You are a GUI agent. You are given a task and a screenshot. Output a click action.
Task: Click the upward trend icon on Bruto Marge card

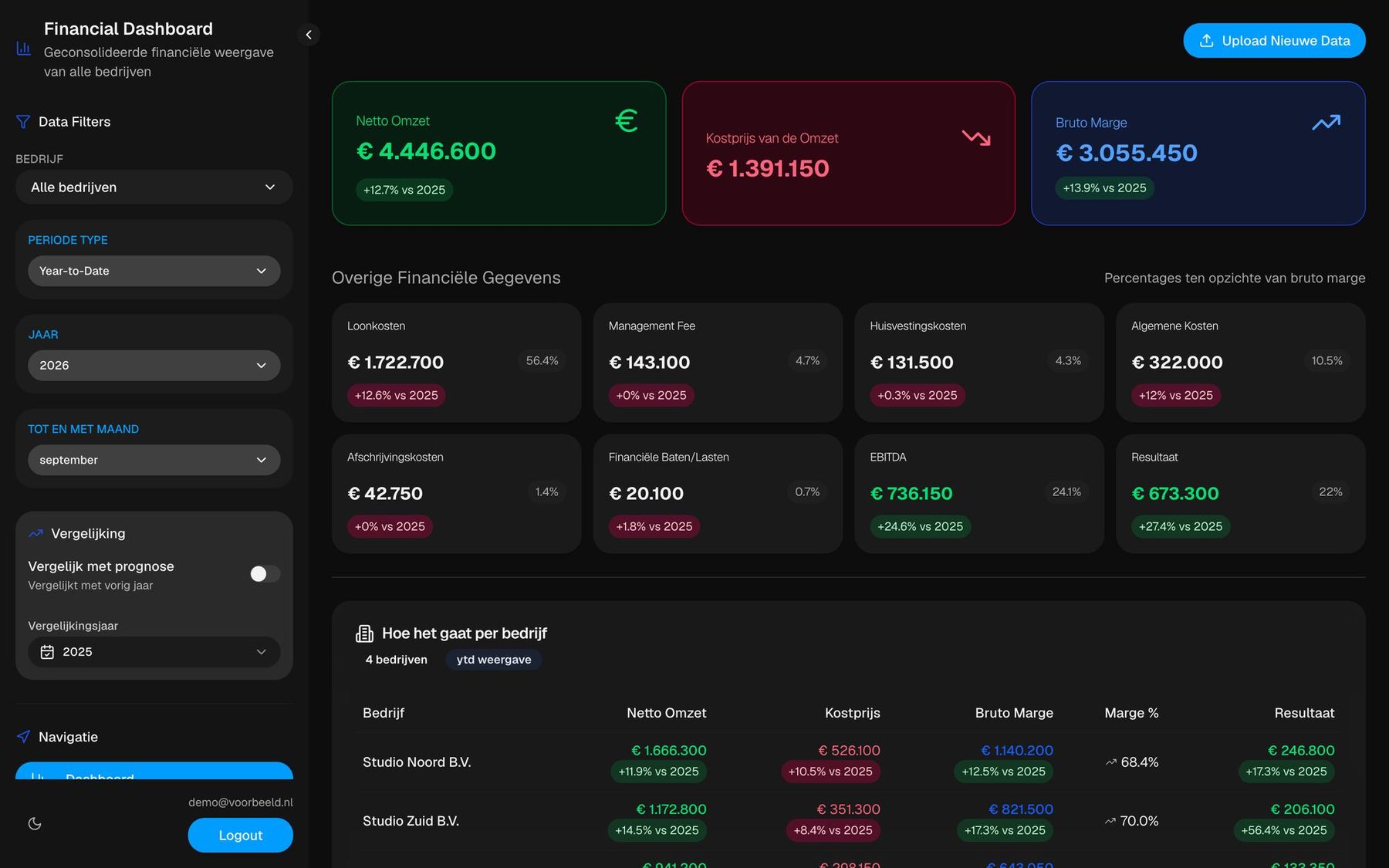(1326, 123)
